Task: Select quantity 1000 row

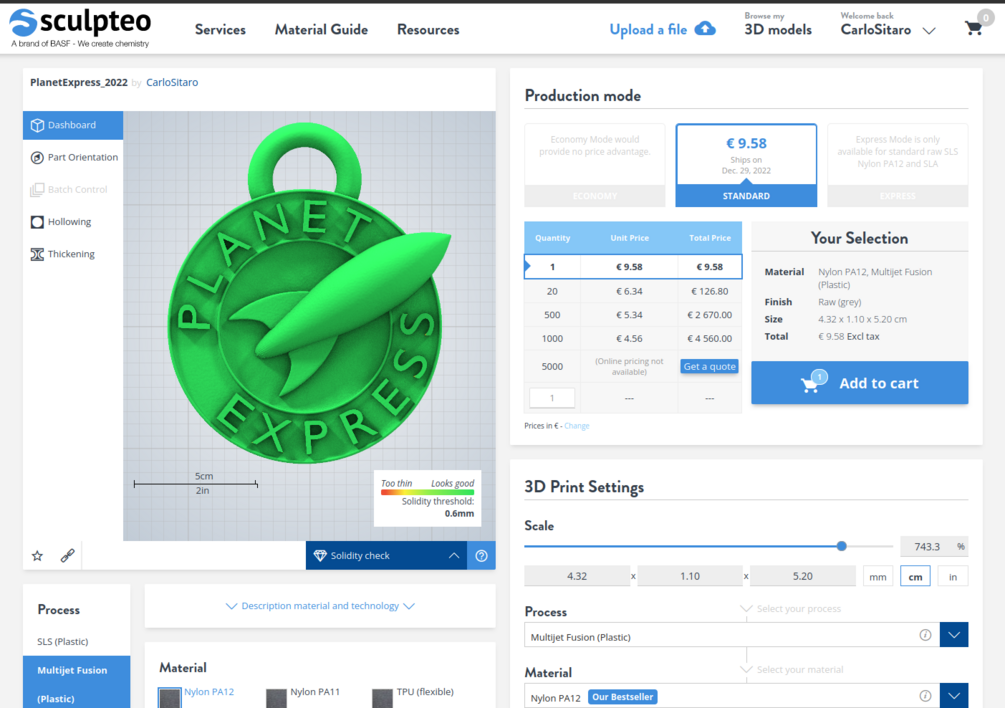Action: click(x=633, y=338)
